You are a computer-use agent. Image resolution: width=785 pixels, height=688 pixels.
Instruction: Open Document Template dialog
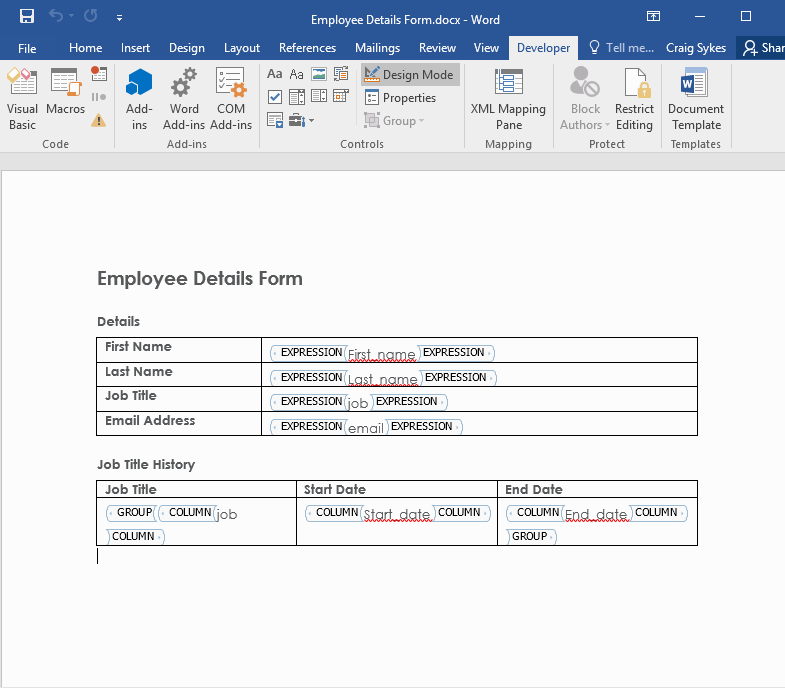pos(695,99)
